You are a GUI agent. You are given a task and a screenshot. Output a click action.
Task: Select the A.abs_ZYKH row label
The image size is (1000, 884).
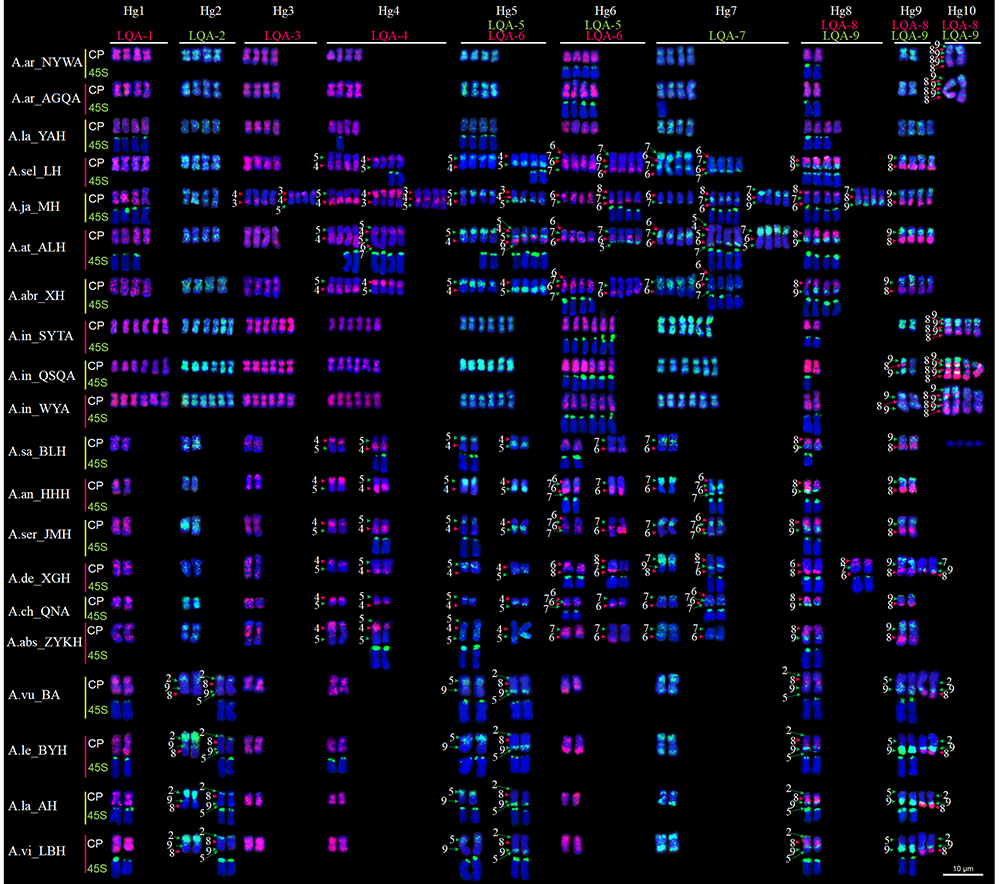point(45,642)
